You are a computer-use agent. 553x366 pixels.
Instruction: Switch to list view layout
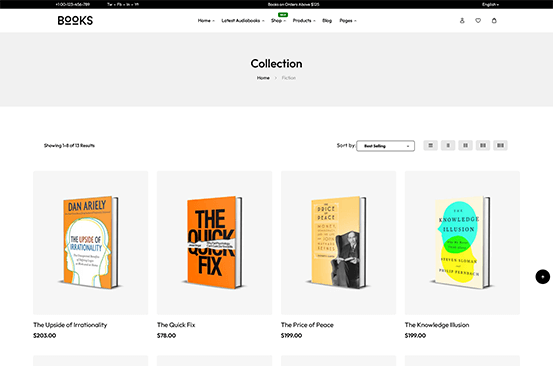(430, 145)
